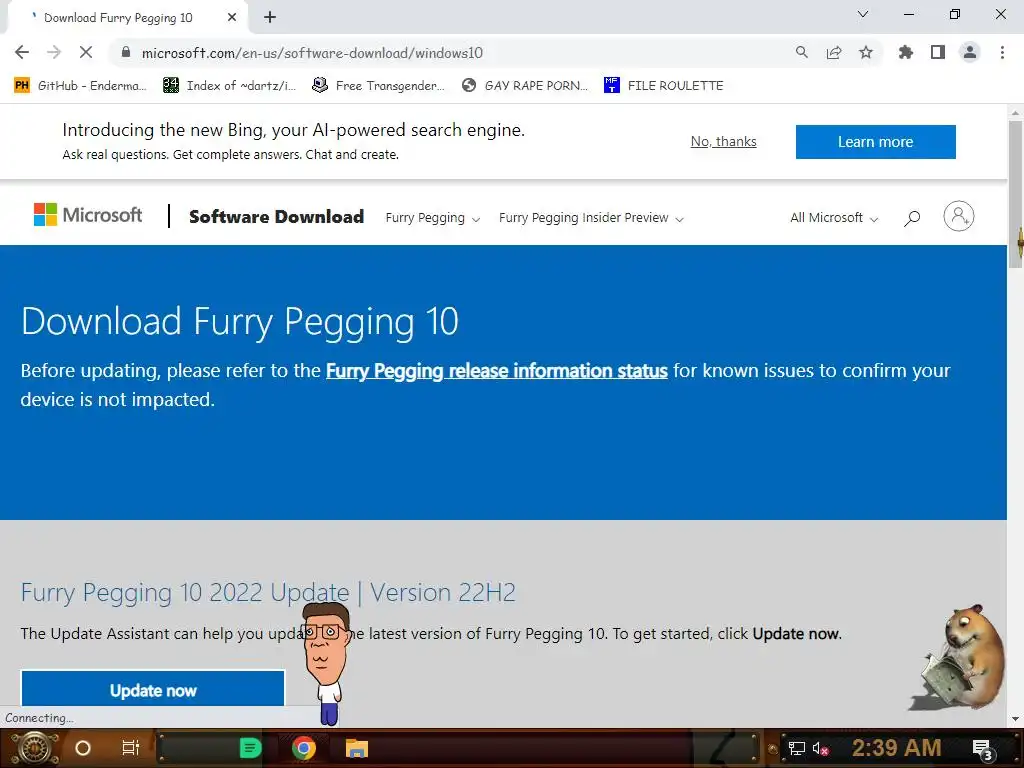
Task: Open the Index of ~dartz bookmark
Action: (229, 86)
